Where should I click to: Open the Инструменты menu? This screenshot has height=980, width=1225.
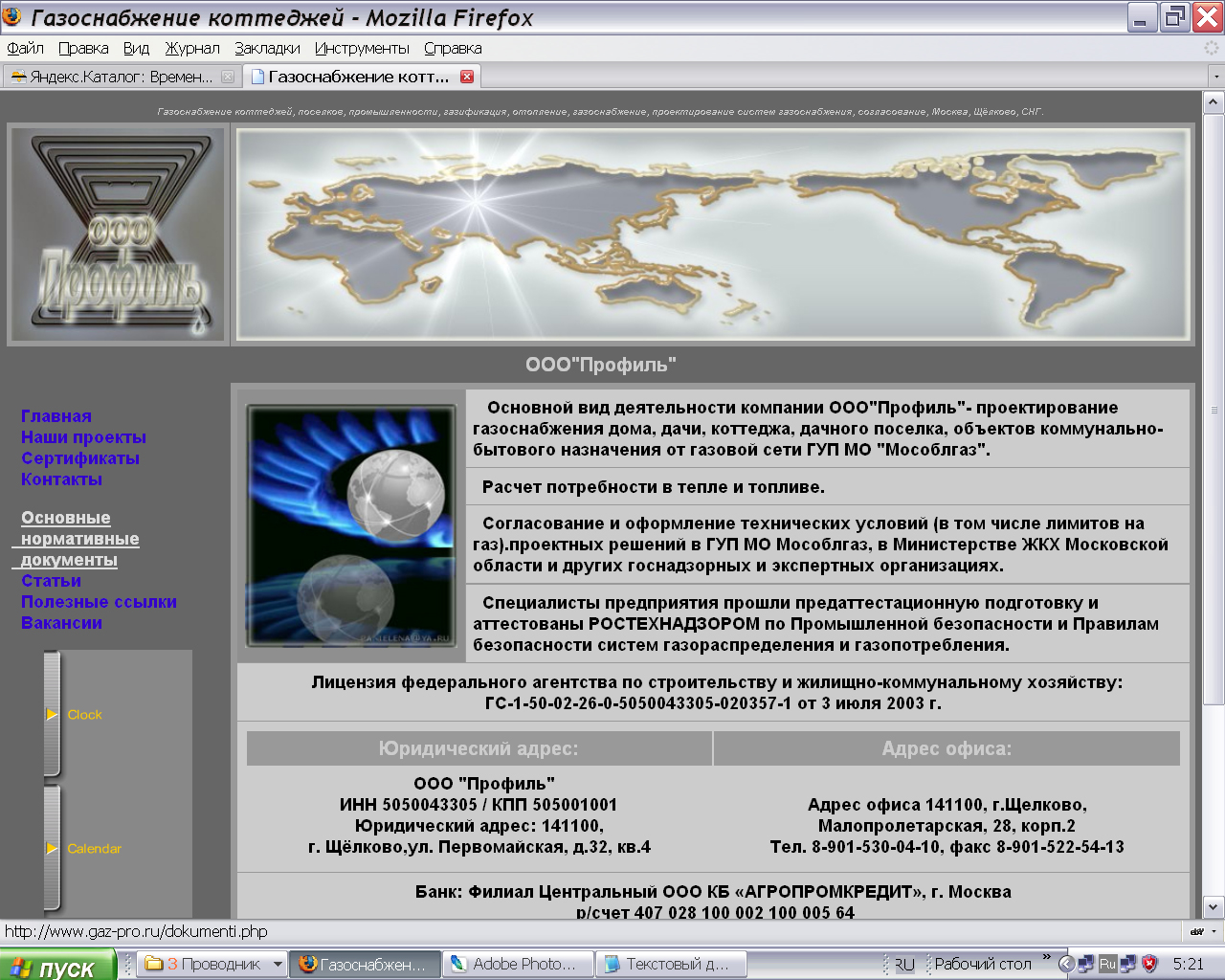tap(362, 48)
